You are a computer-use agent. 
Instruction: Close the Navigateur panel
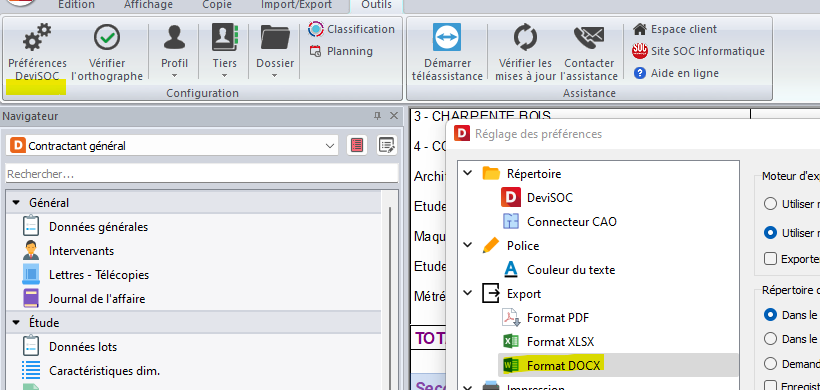[394, 116]
